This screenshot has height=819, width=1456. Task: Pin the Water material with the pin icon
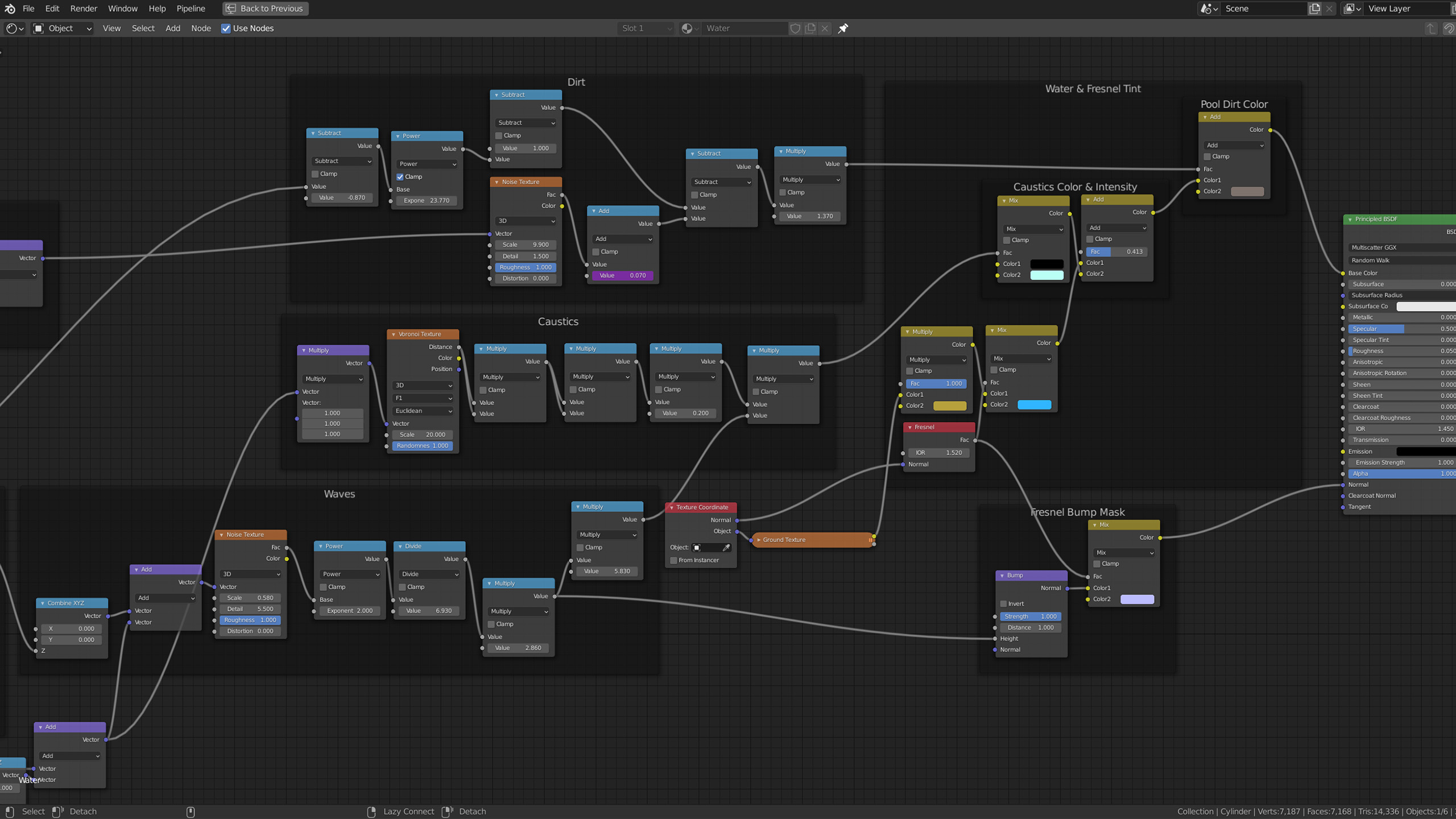[843, 28]
